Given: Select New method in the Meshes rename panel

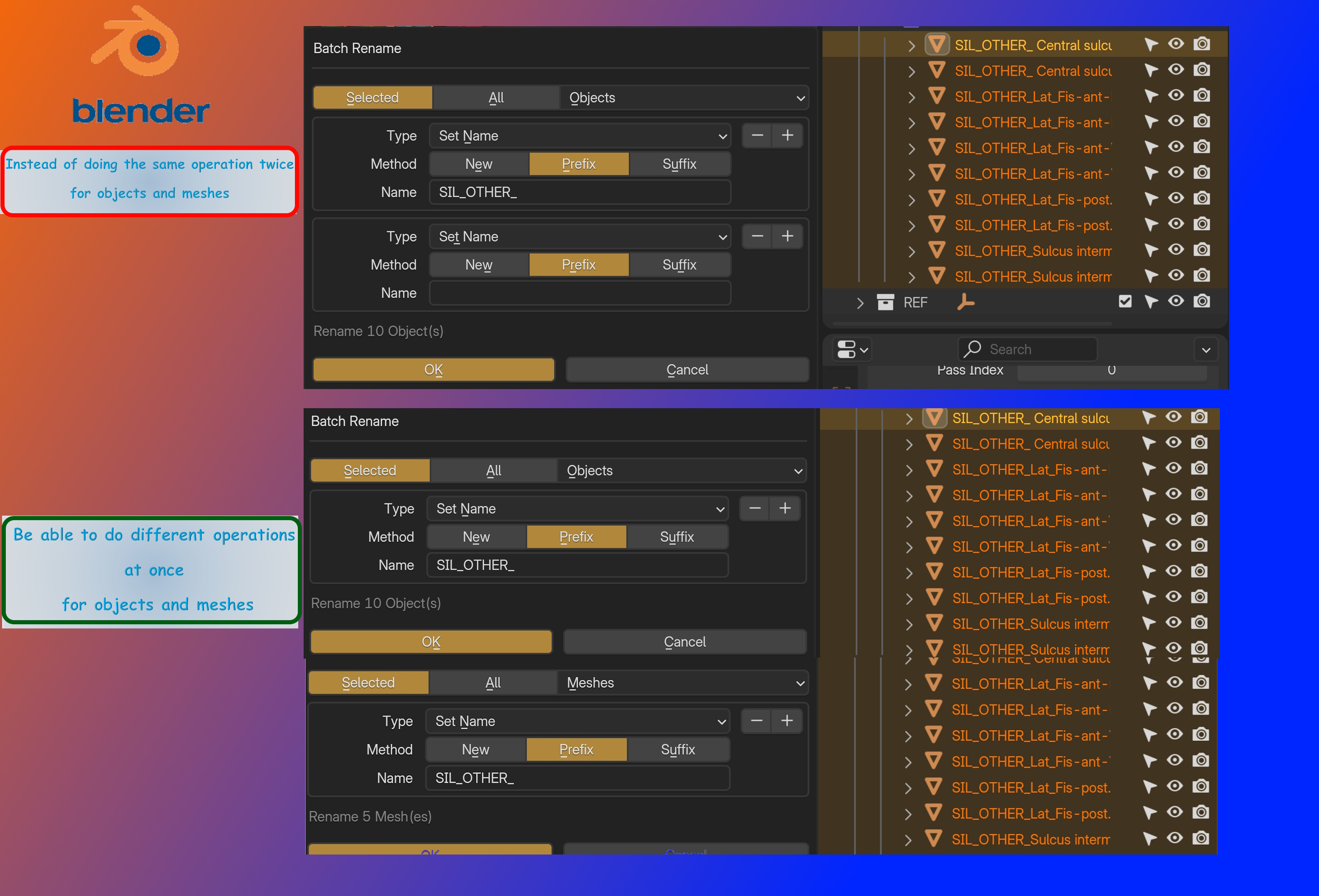Looking at the screenshot, I should 476,750.
